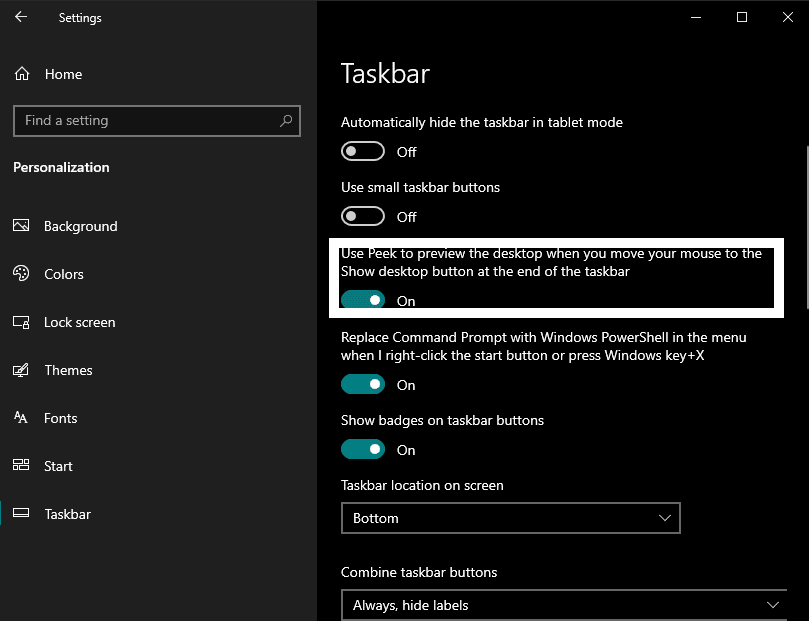The width and height of the screenshot is (809, 621).
Task: Disable Show badges on taskbar buttons
Action: click(x=363, y=450)
